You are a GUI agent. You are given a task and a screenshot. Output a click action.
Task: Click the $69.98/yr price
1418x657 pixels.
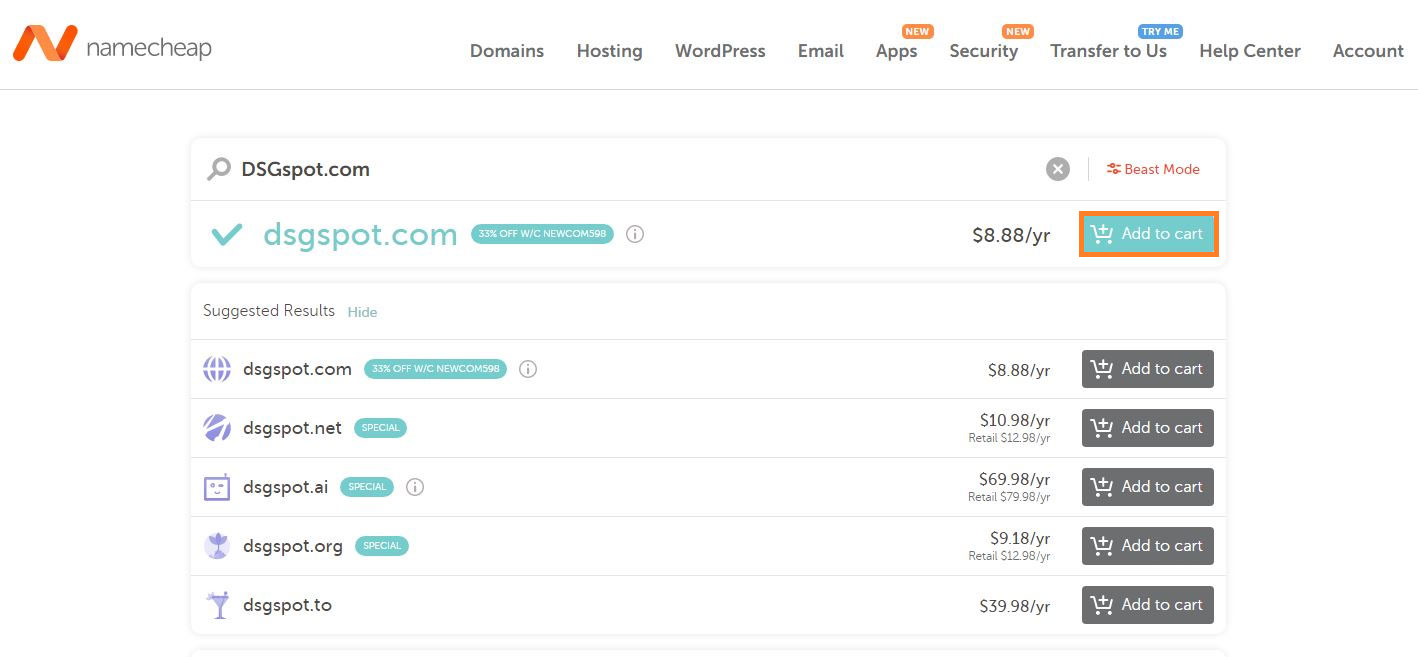click(x=1015, y=480)
